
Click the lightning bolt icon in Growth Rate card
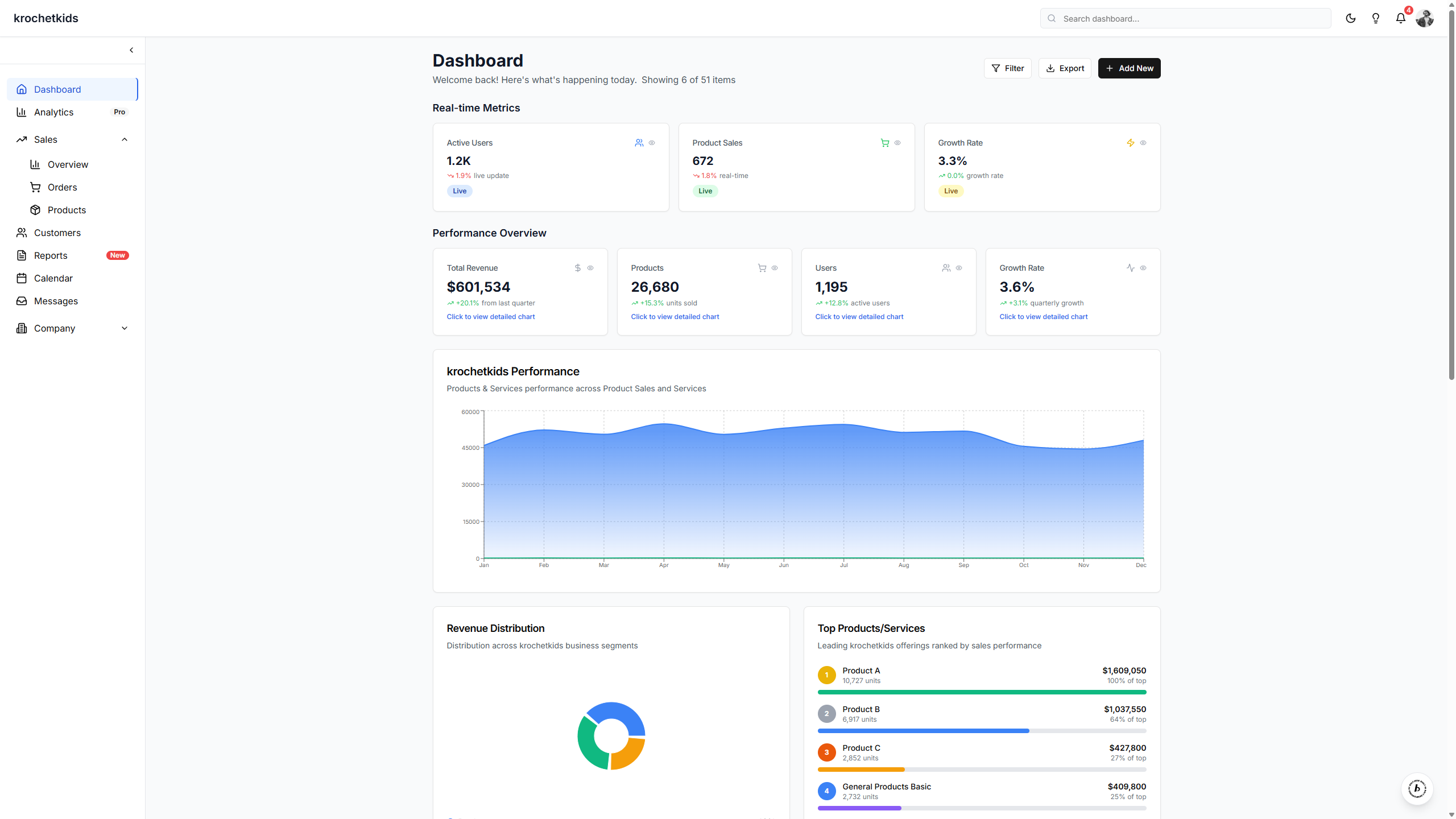[x=1130, y=143]
